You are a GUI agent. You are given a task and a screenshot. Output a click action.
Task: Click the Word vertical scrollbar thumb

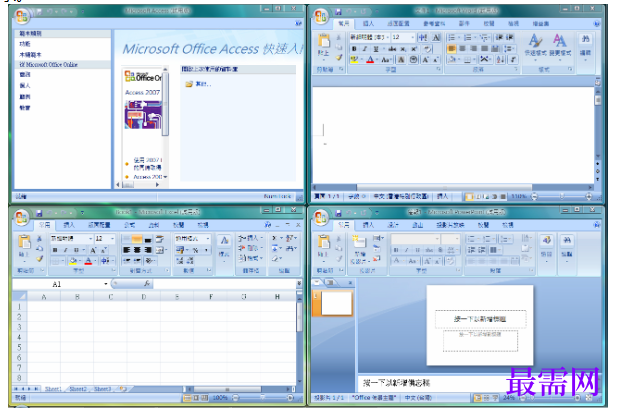coord(598,100)
